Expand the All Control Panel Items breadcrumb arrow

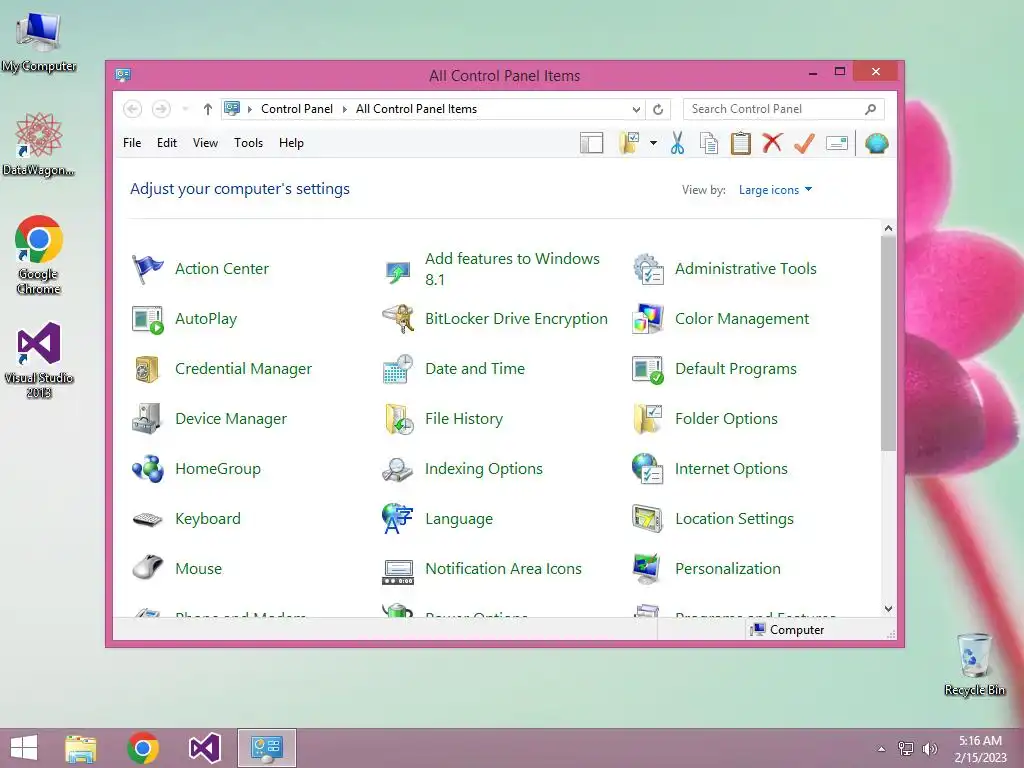click(x=345, y=109)
